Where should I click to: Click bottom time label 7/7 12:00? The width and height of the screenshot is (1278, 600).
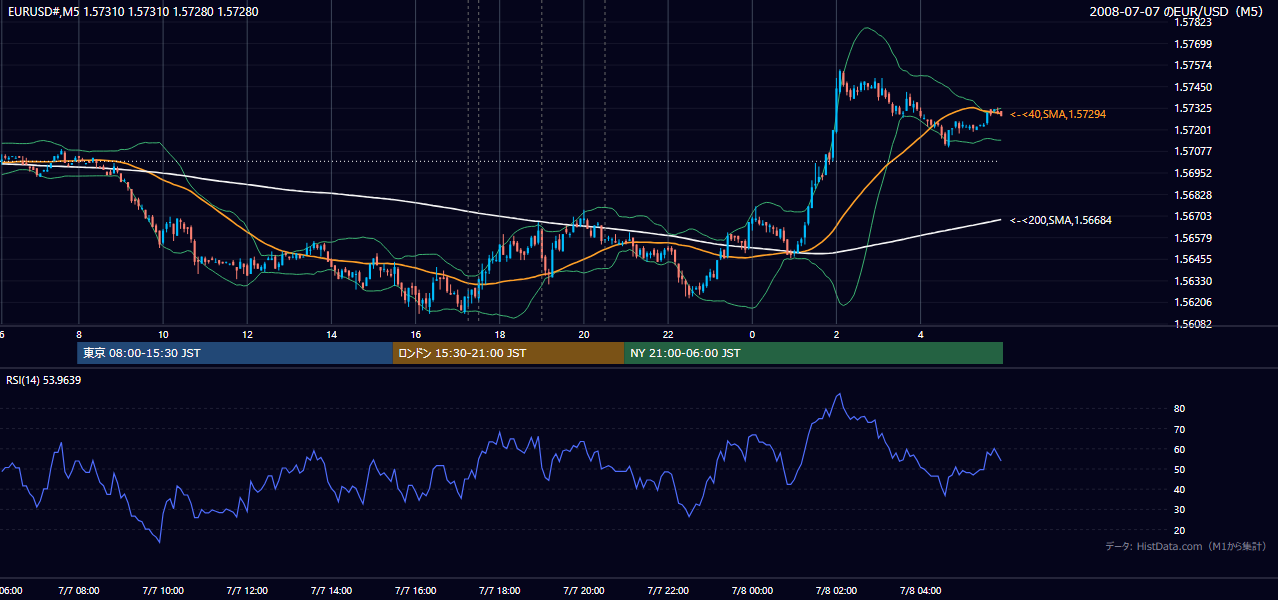click(x=246, y=591)
